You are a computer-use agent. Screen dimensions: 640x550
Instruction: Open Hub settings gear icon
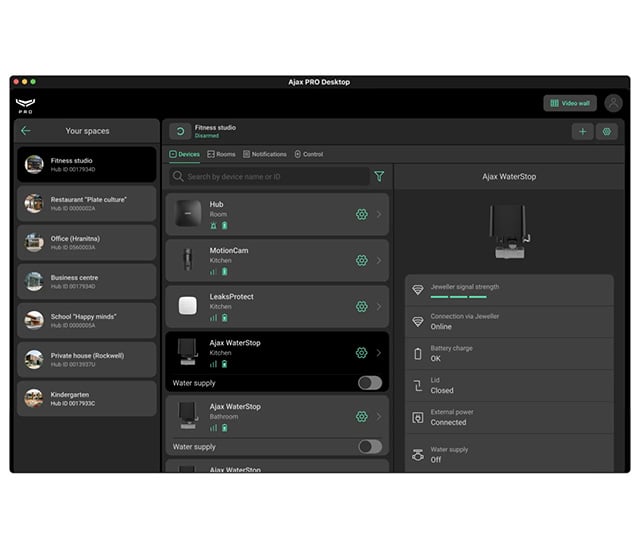click(x=362, y=214)
